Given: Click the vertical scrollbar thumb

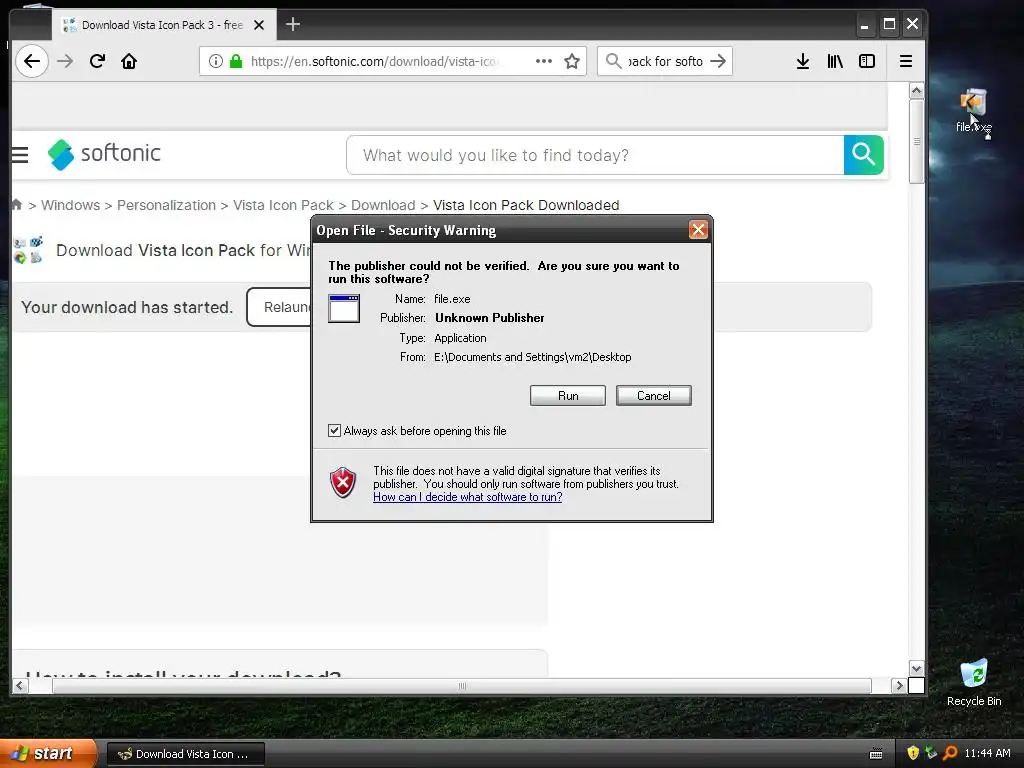Looking at the screenshot, I should point(916,141).
